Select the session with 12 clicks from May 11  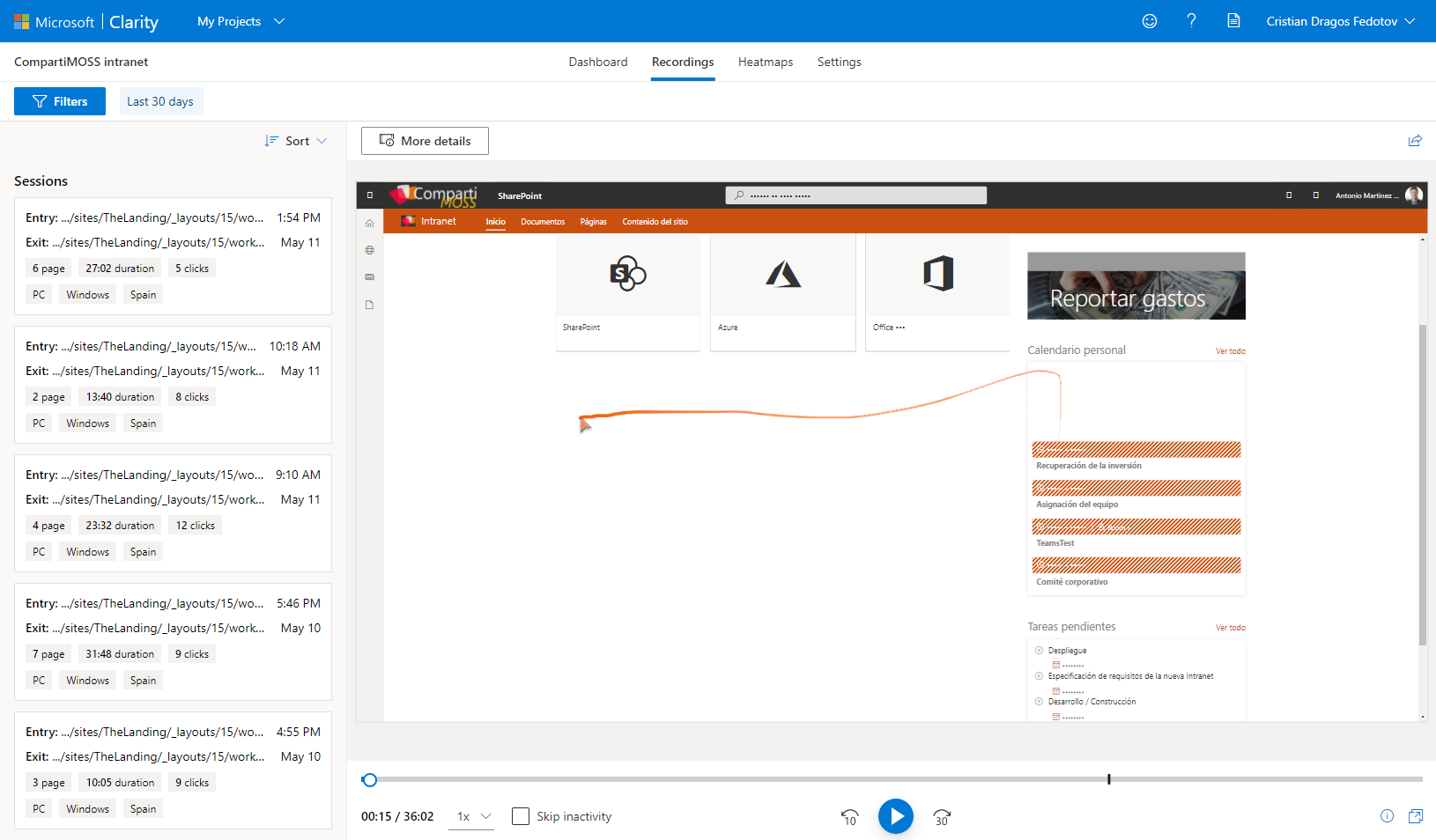[x=173, y=513]
